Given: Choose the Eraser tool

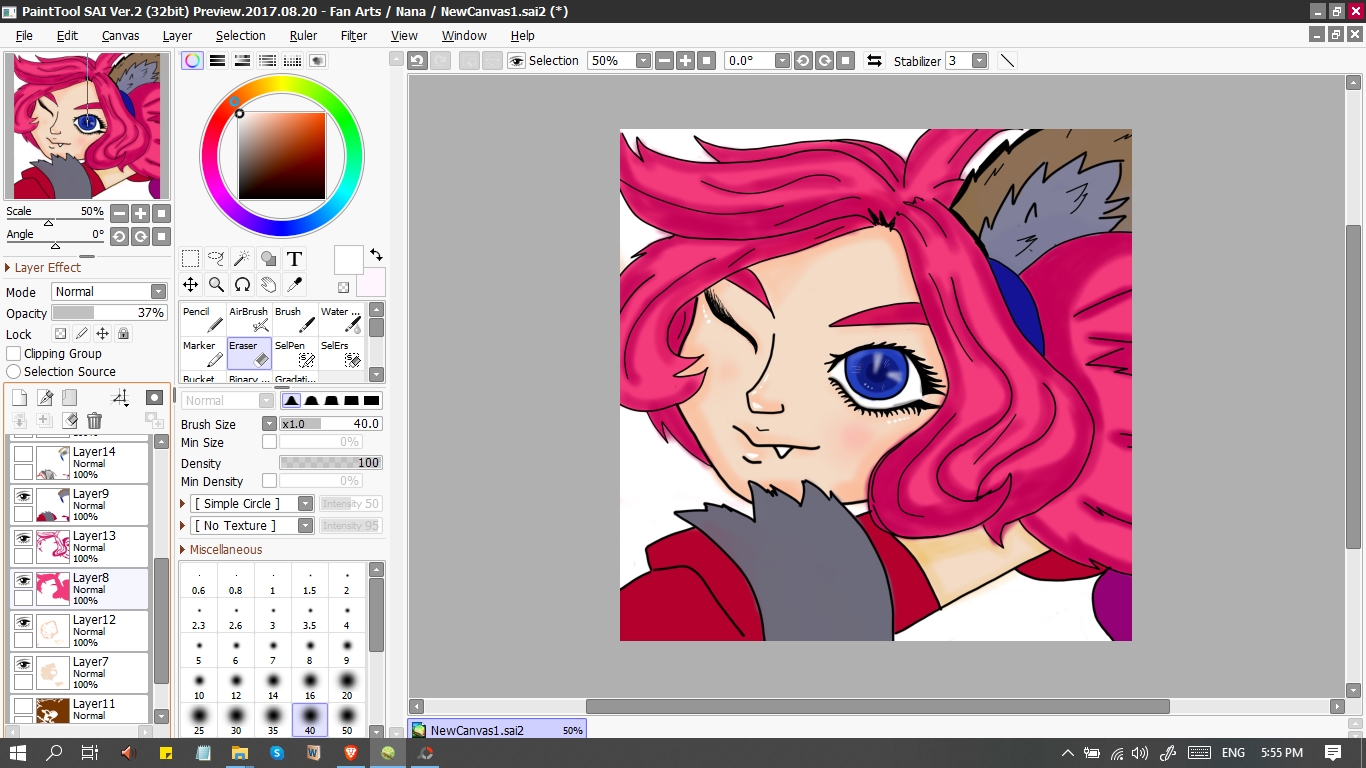Looking at the screenshot, I should (249, 354).
